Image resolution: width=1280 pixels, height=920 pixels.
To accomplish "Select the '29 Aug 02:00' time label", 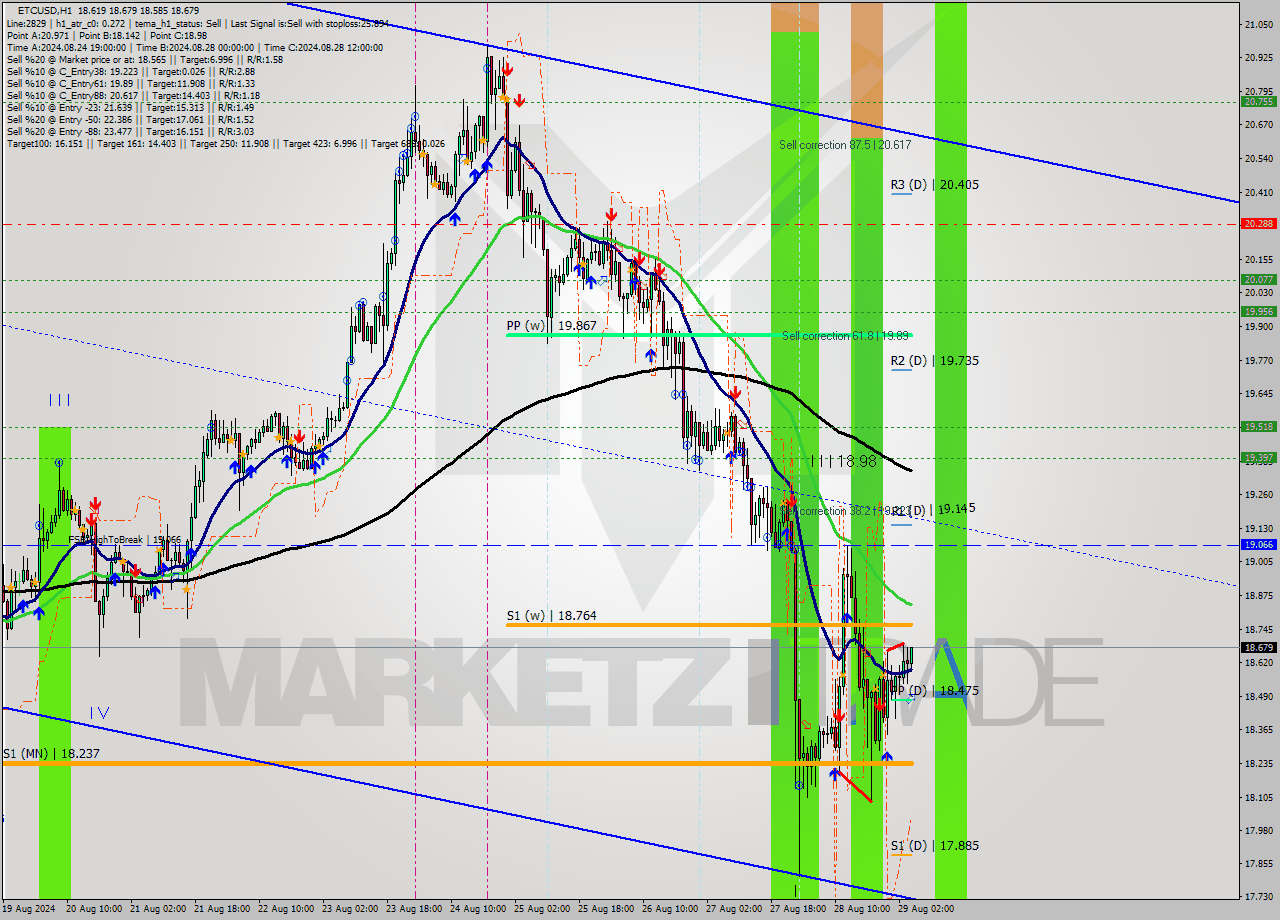I will (926, 910).
